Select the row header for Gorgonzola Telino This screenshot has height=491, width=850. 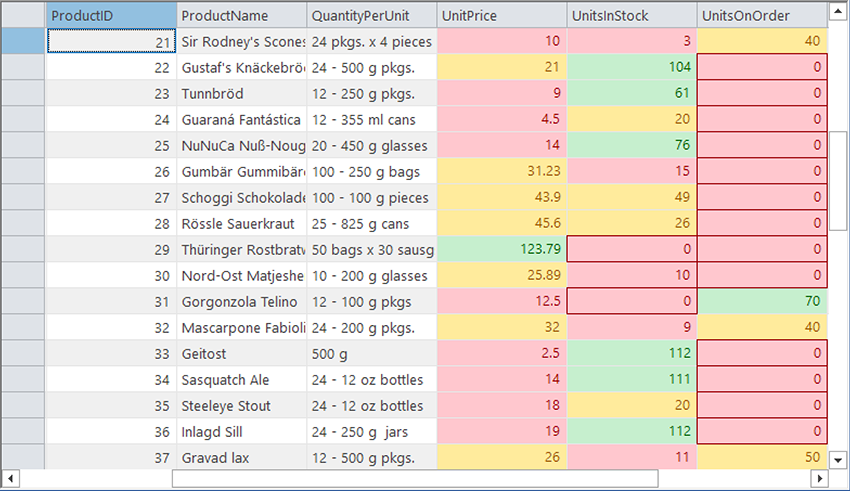coord(24,301)
